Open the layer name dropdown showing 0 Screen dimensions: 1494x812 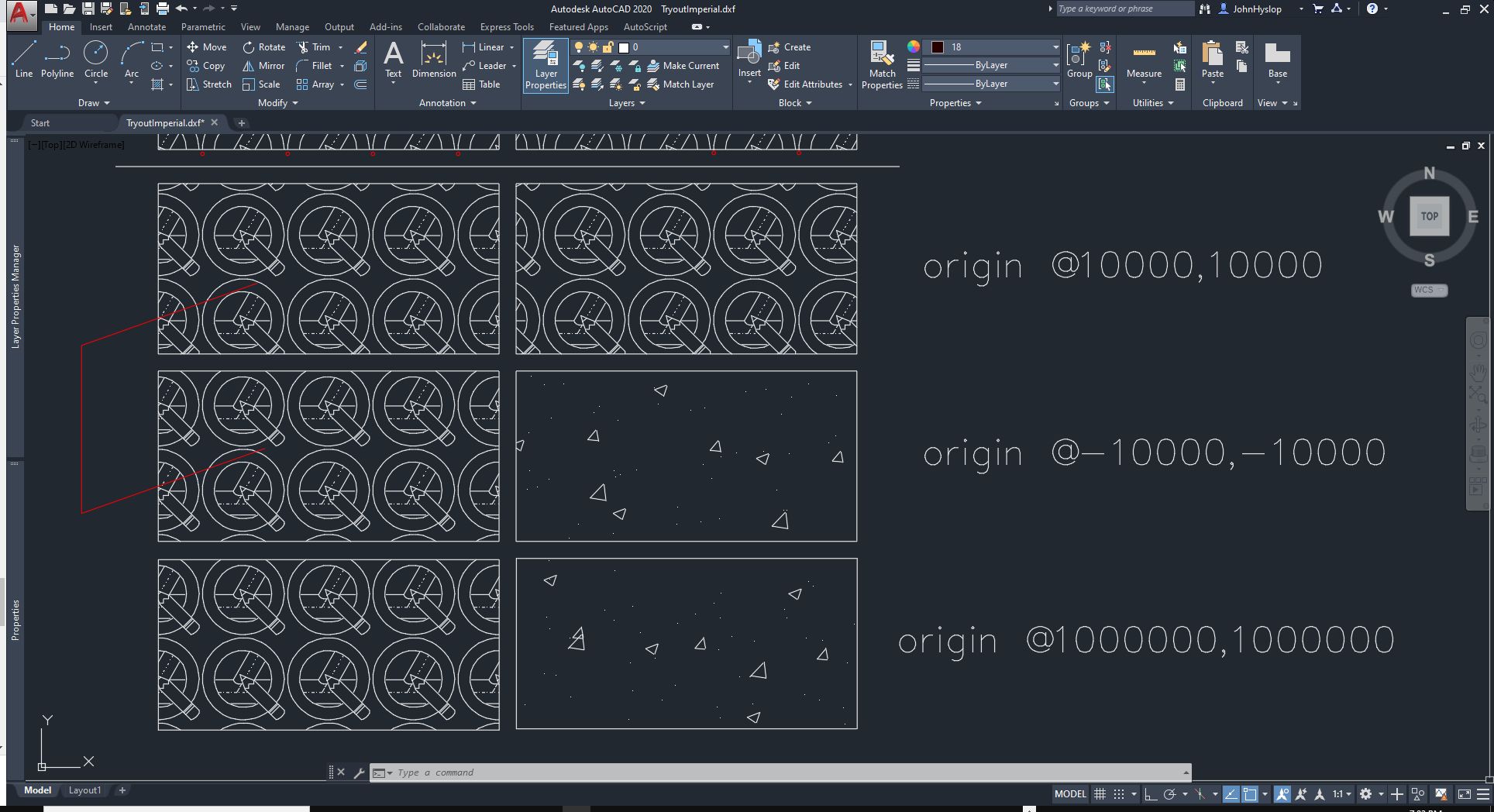coord(674,47)
